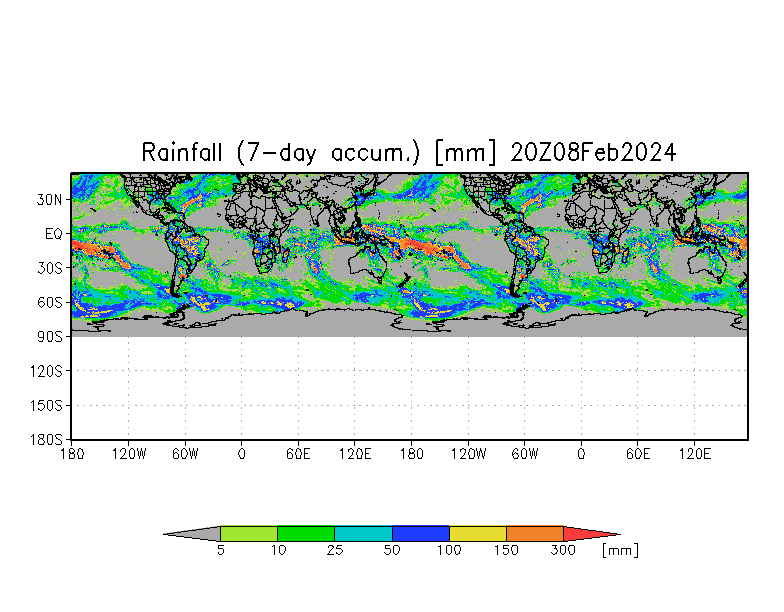Click the '90S' latitude label
This screenshot has height=612, width=784.
(x=50, y=337)
